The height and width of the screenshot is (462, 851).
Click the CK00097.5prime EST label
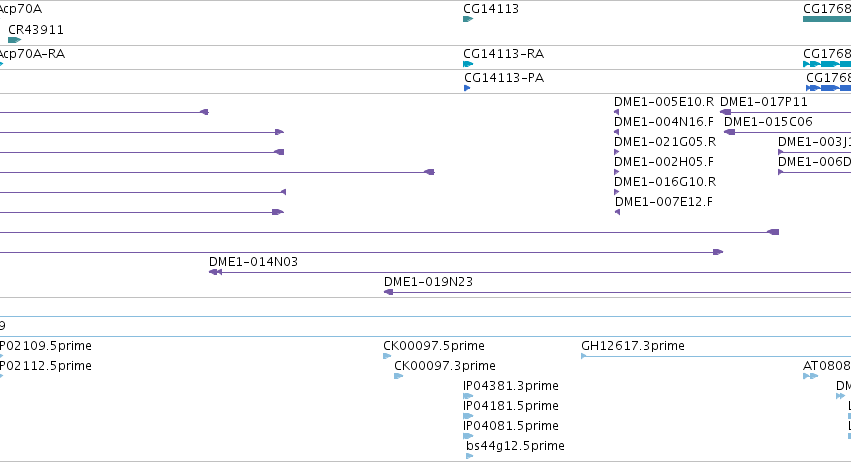pyautogui.click(x=434, y=346)
